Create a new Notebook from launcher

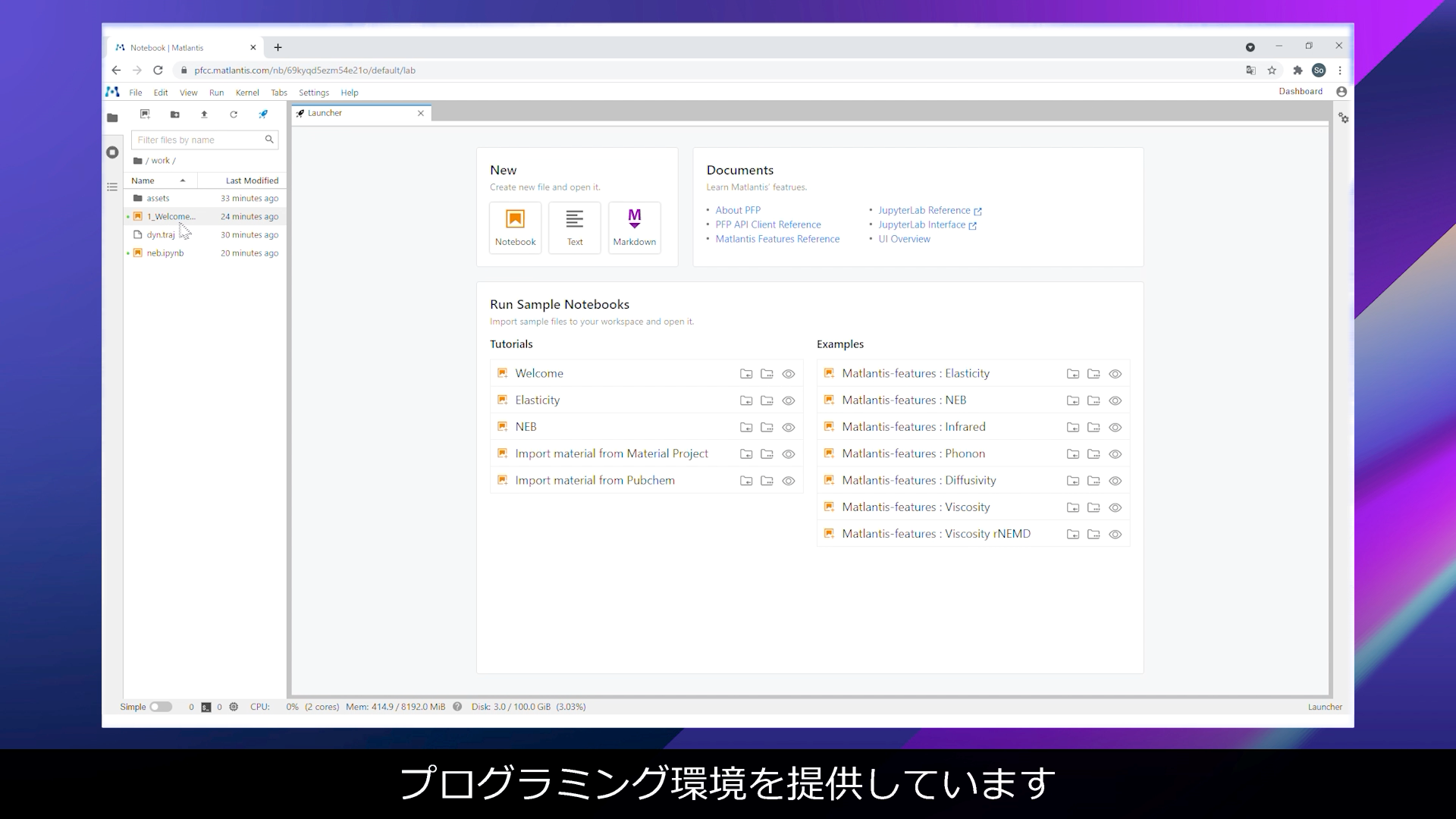(x=515, y=227)
